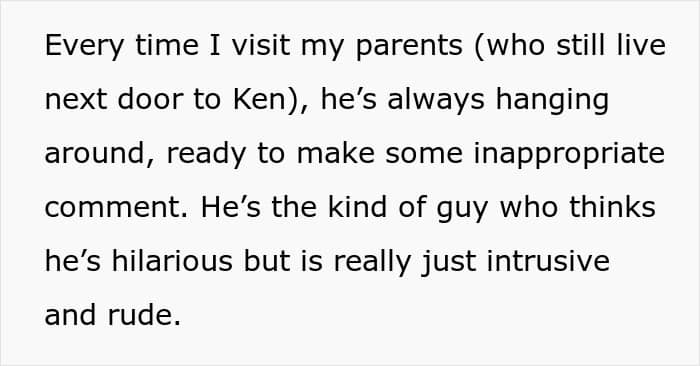The height and width of the screenshot is (366, 700).
Task: Click the word "thinks" in fourth line
Action: click(612, 207)
